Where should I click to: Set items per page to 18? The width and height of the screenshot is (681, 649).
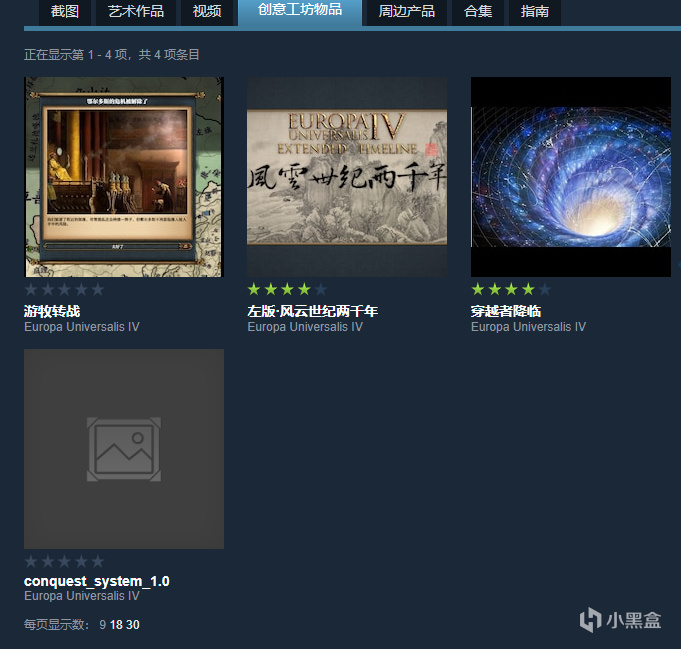pos(116,625)
